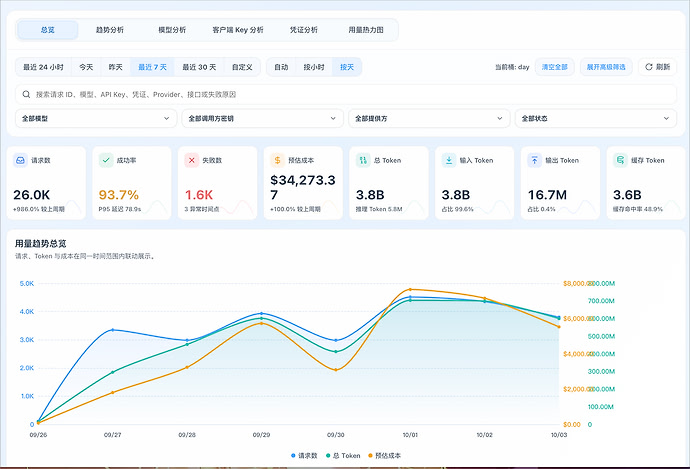690x469 pixels.
Task: Click the 预估成本 dollar icon
Action: pyautogui.click(x=277, y=161)
